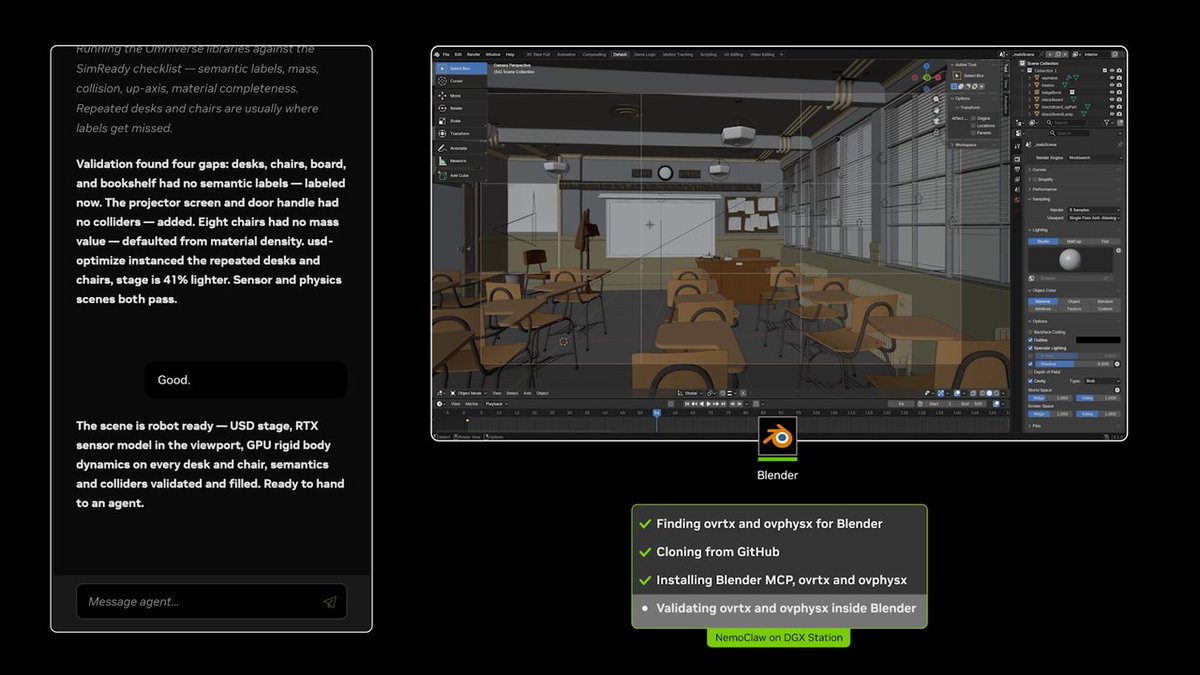
Task: Click the pan view hand icon
Action: click(x=936, y=110)
